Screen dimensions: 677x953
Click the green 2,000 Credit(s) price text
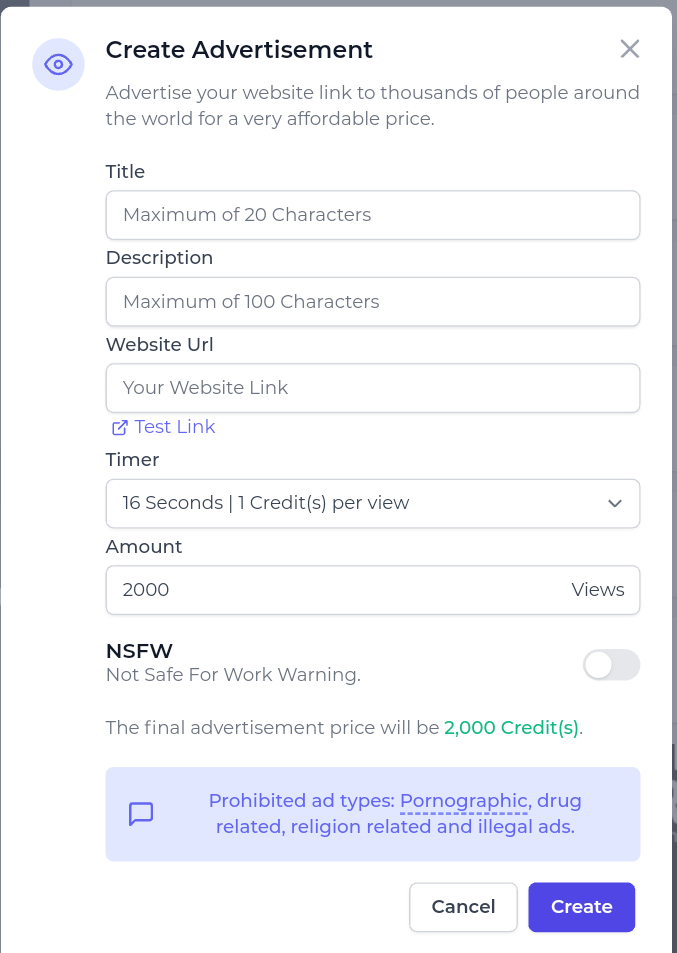coord(511,728)
